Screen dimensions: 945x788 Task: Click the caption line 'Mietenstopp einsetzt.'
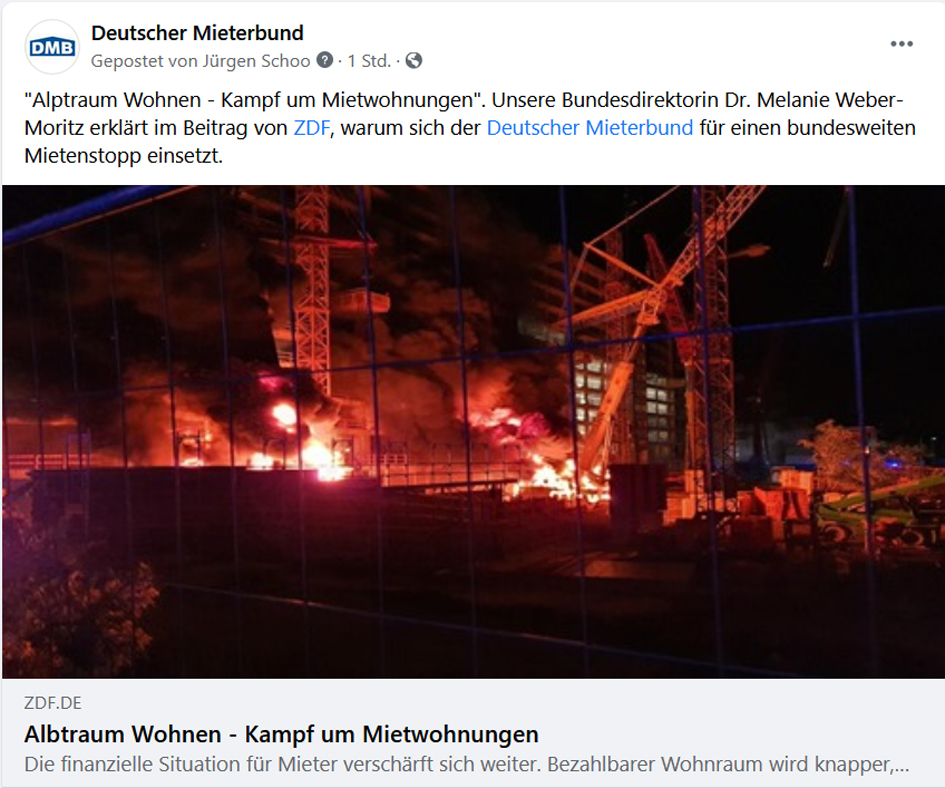click(x=124, y=156)
